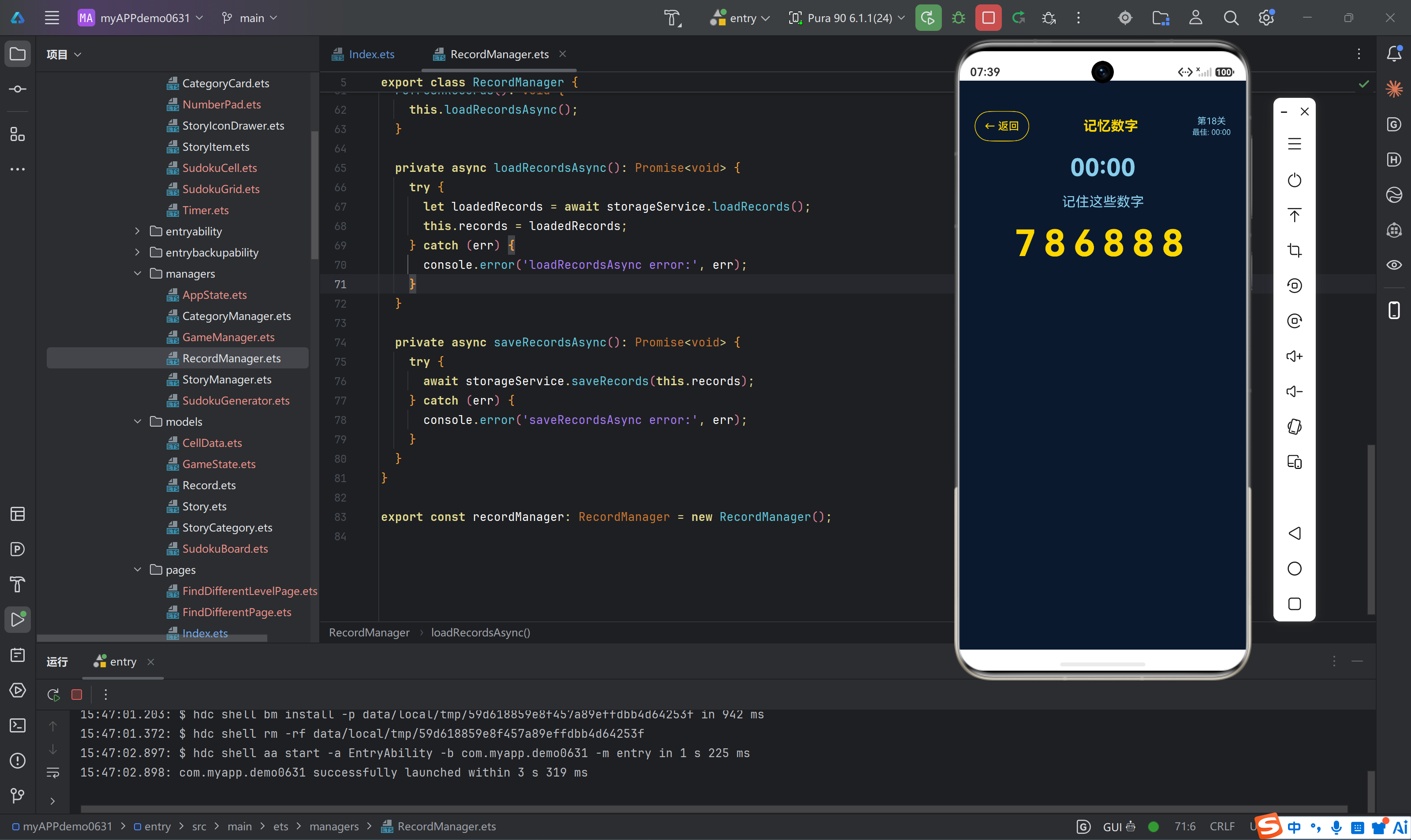The height and width of the screenshot is (840, 1411).
Task: Collapse the pages folder
Action: pos(137,569)
